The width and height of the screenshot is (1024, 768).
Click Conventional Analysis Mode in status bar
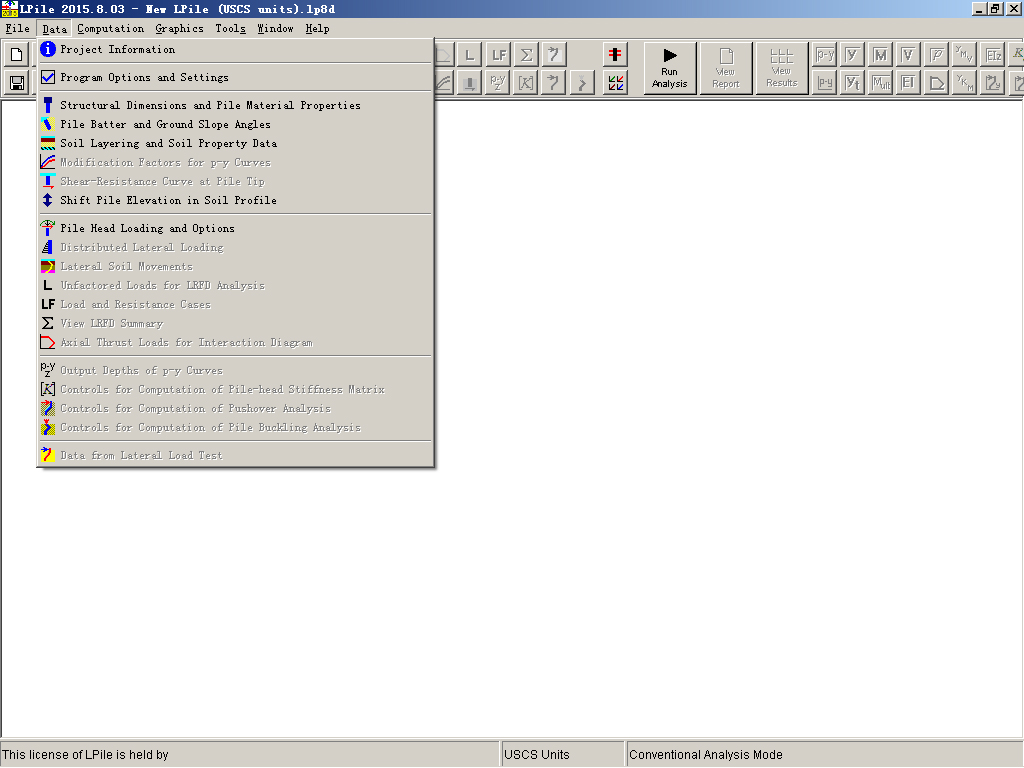(x=706, y=755)
